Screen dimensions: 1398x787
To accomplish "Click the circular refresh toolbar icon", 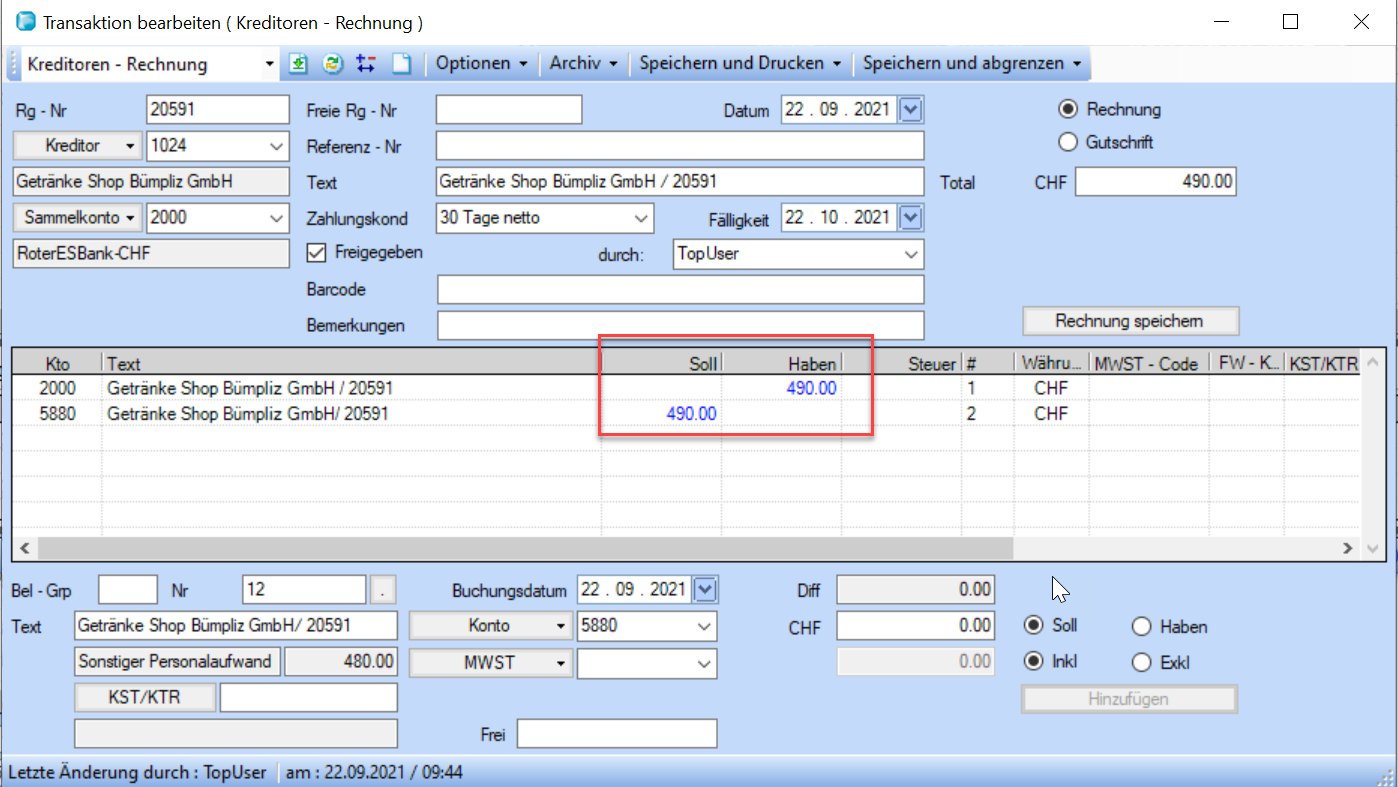I will pyautogui.click(x=332, y=64).
